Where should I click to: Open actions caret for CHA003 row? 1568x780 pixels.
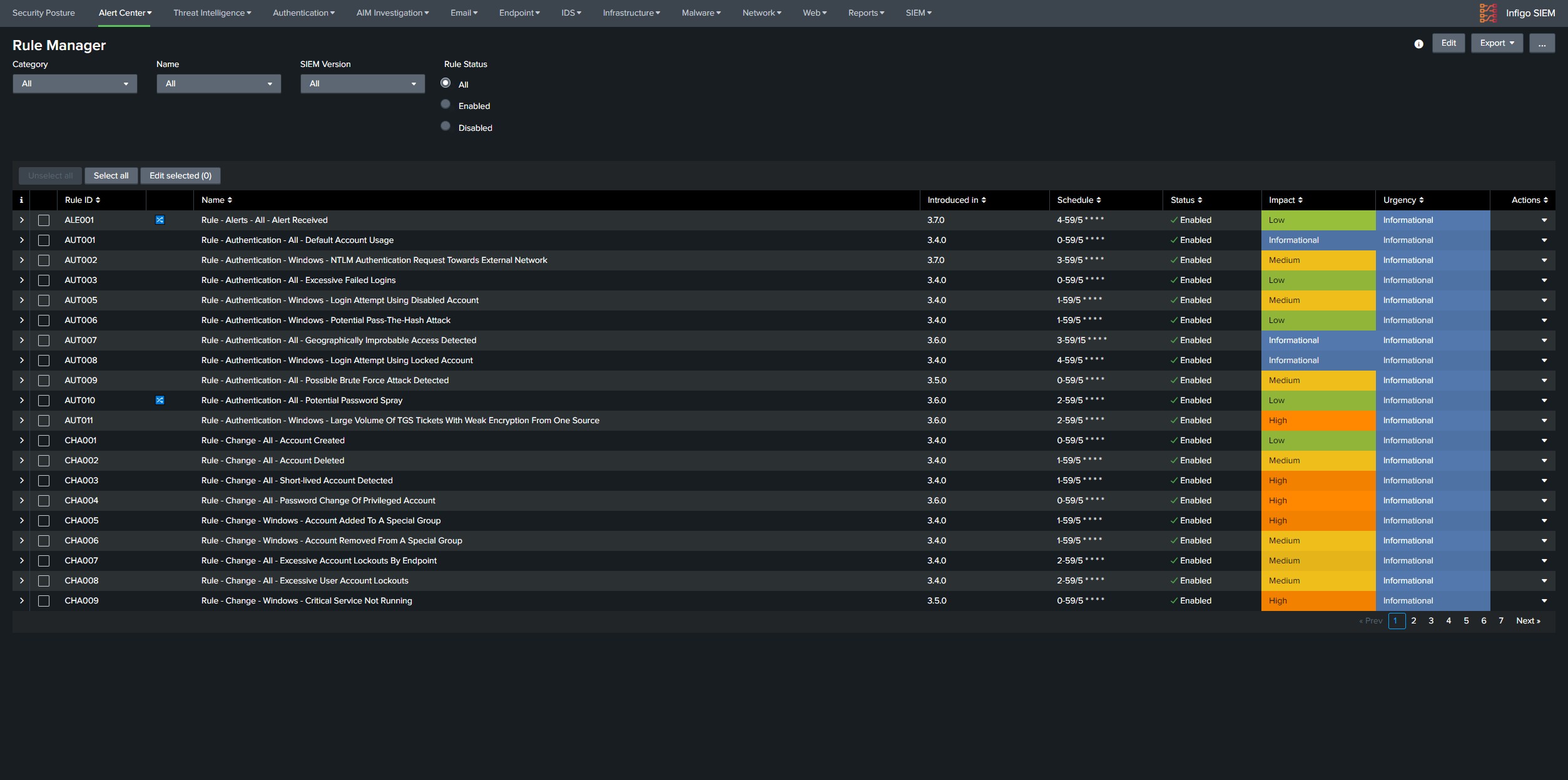click(1544, 481)
